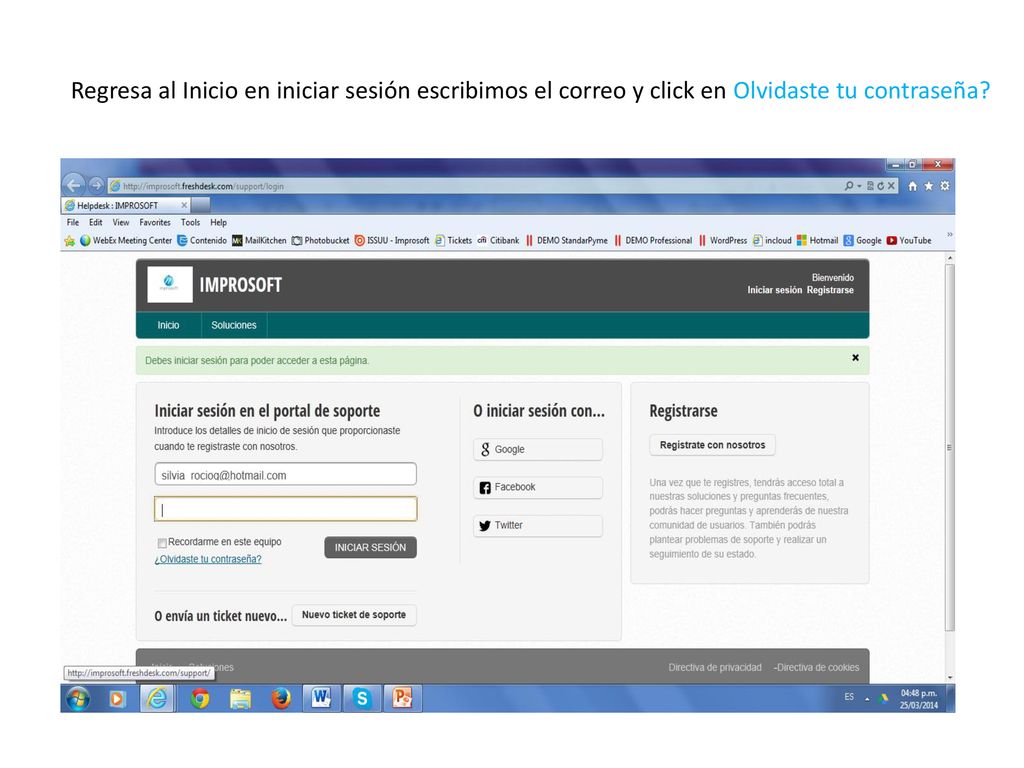Click the header Iniciar sesión link

pyautogui.click(x=775, y=290)
